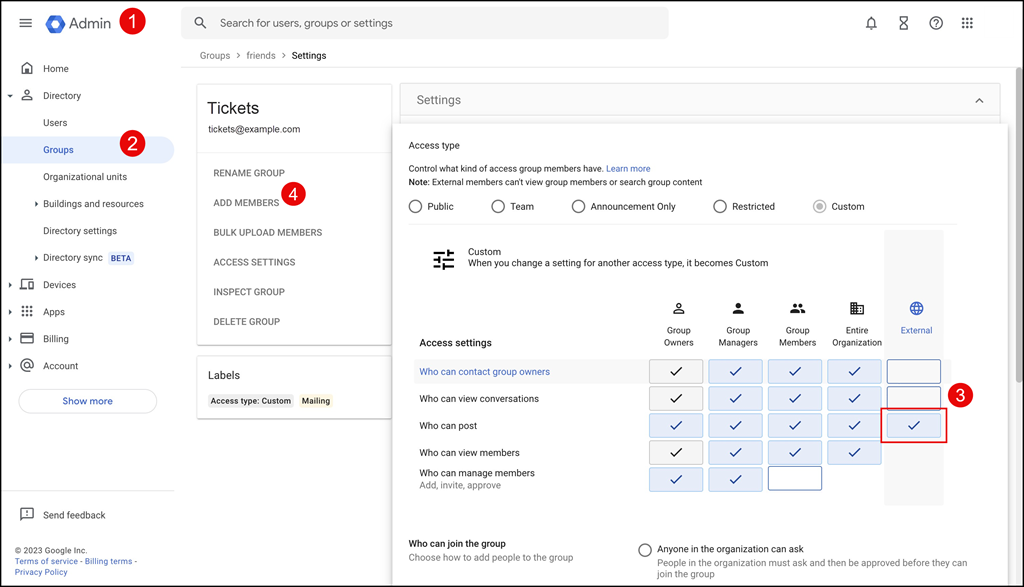Select the Public access type radio
The height and width of the screenshot is (587, 1024).
(416, 206)
